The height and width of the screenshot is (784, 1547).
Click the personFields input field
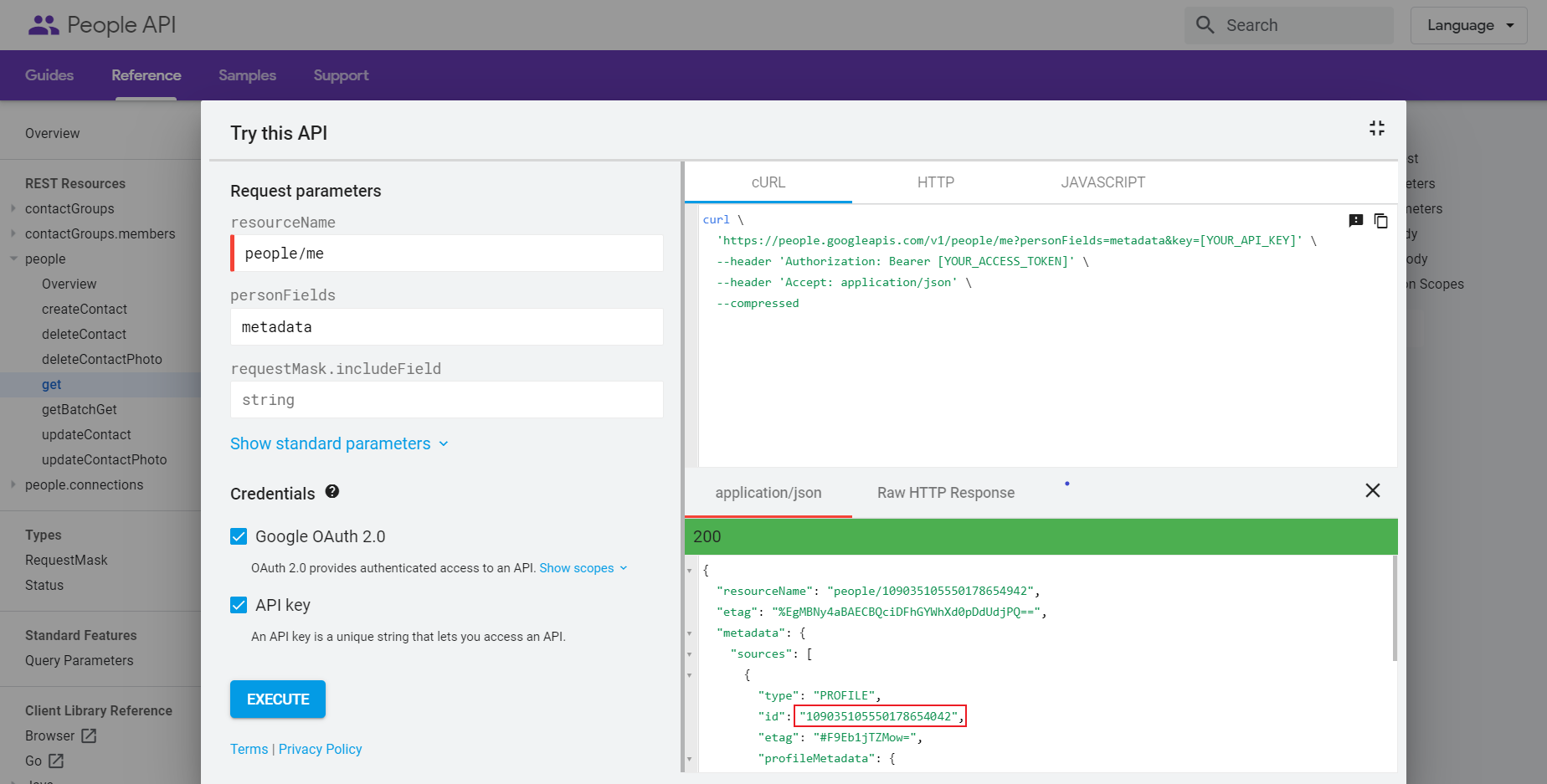tap(447, 327)
